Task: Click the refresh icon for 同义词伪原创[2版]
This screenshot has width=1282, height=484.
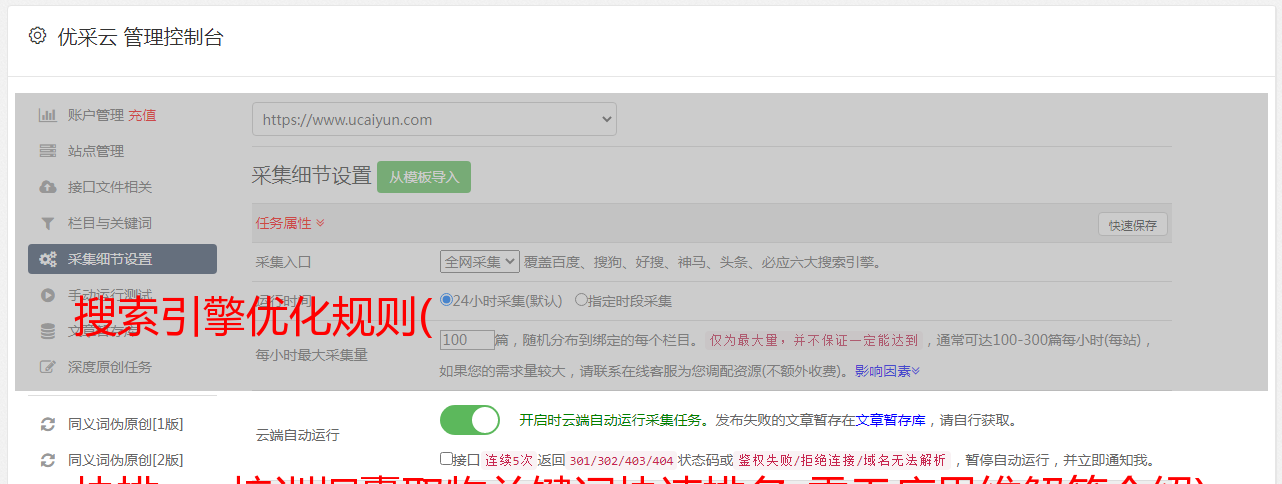Action: pyautogui.click(x=47, y=460)
